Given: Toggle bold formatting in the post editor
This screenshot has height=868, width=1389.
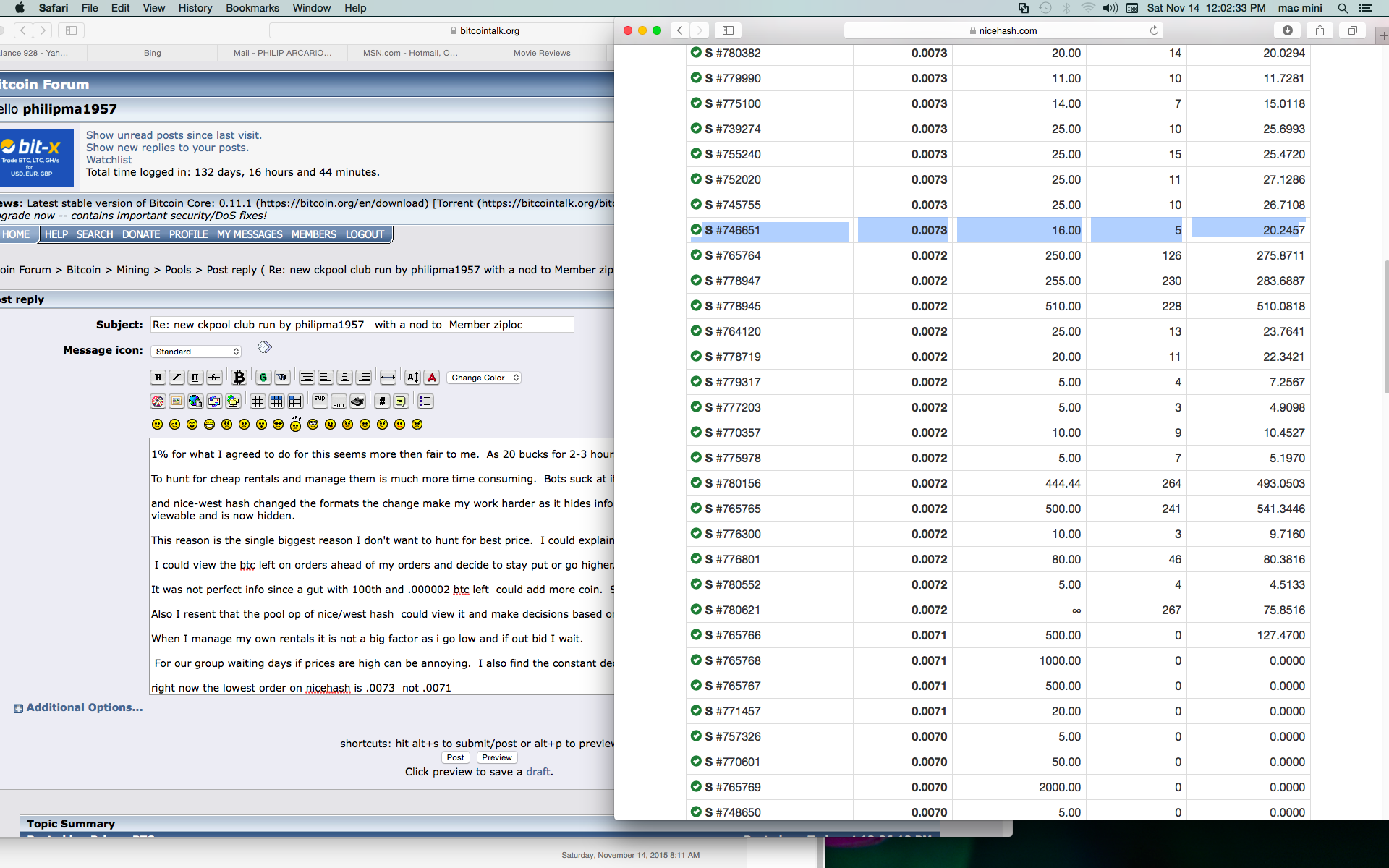Looking at the screenshot, I should pyautogui.click(x=158, y=378).
